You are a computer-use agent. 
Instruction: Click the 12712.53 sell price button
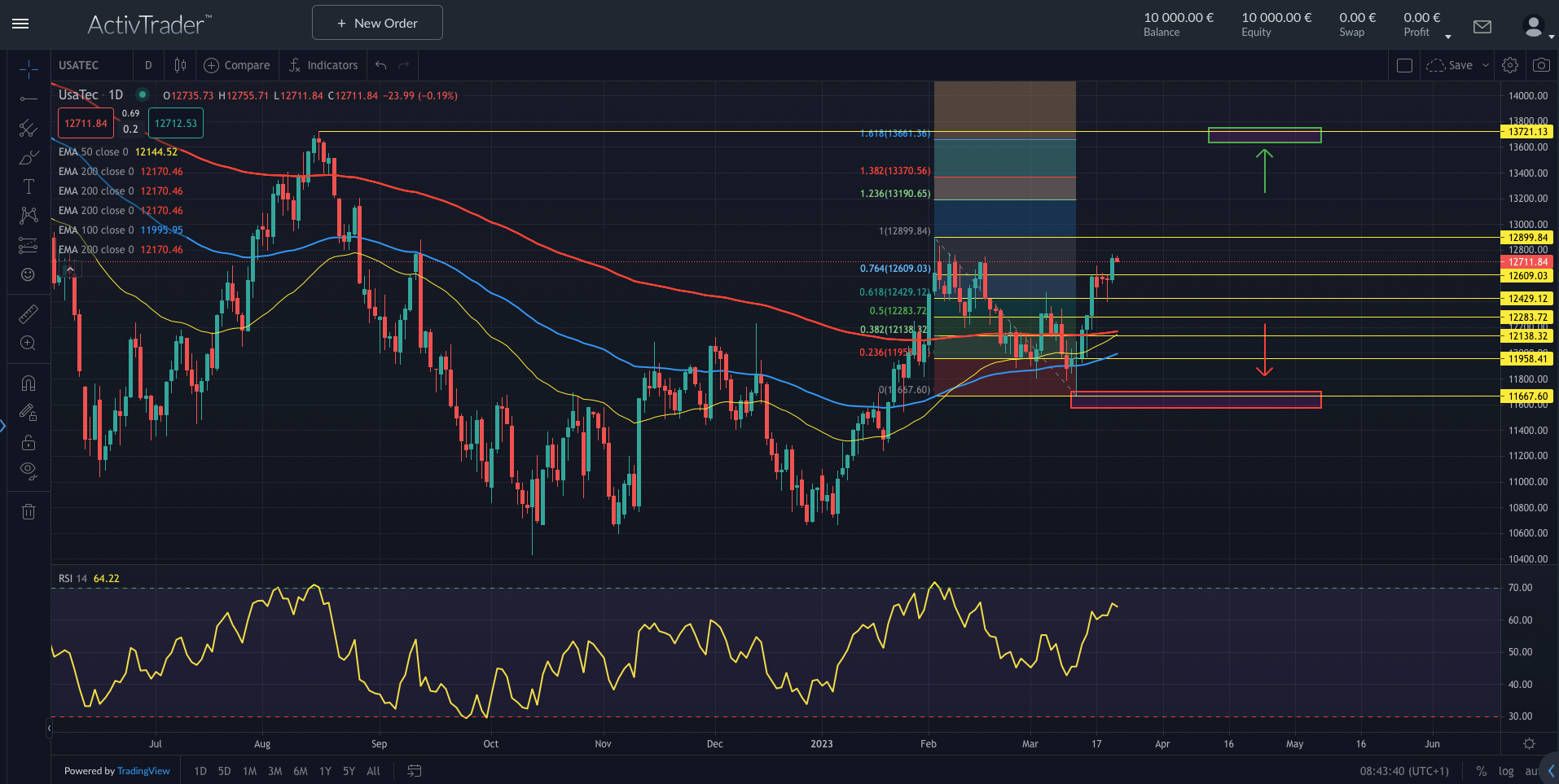coord(175,123)
